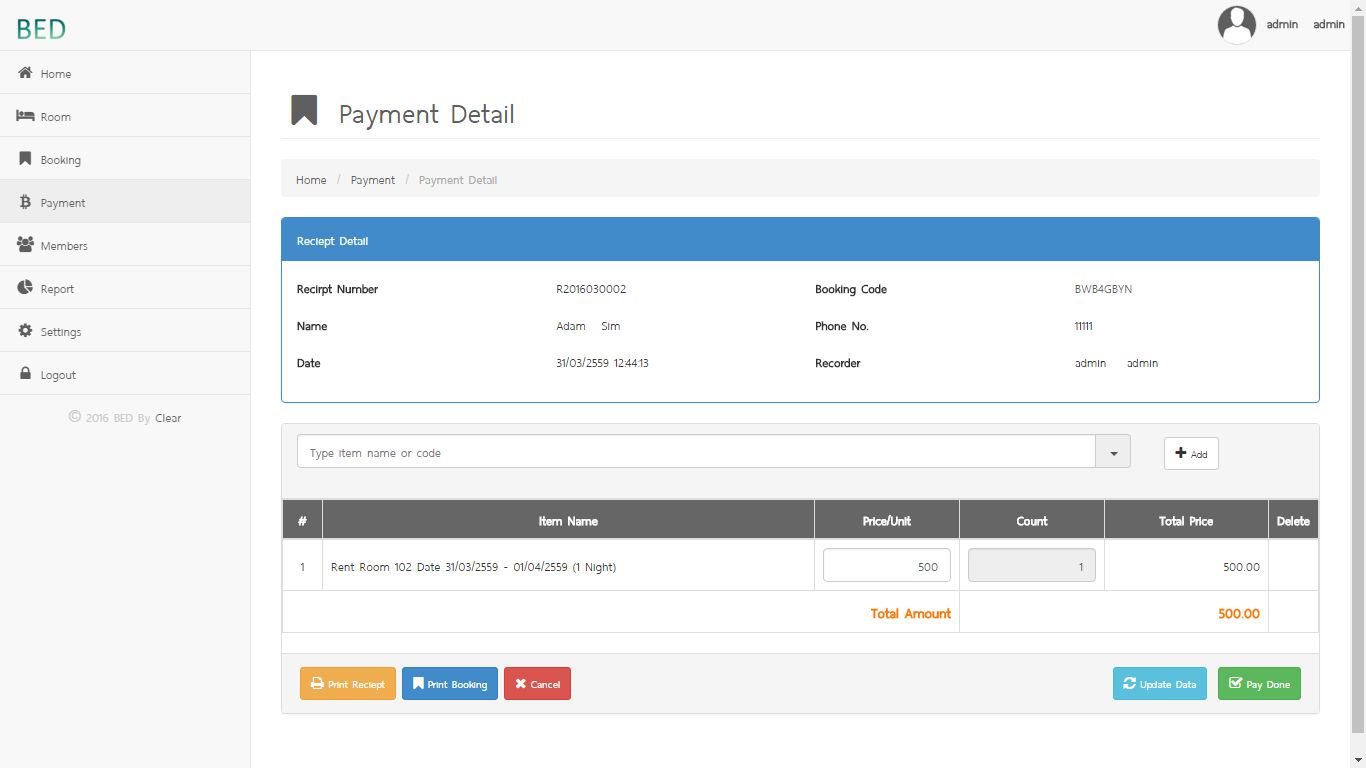The image size is (1366, 768).
Task: Click the Home icon in sidebar
Action: coord(25,73)
